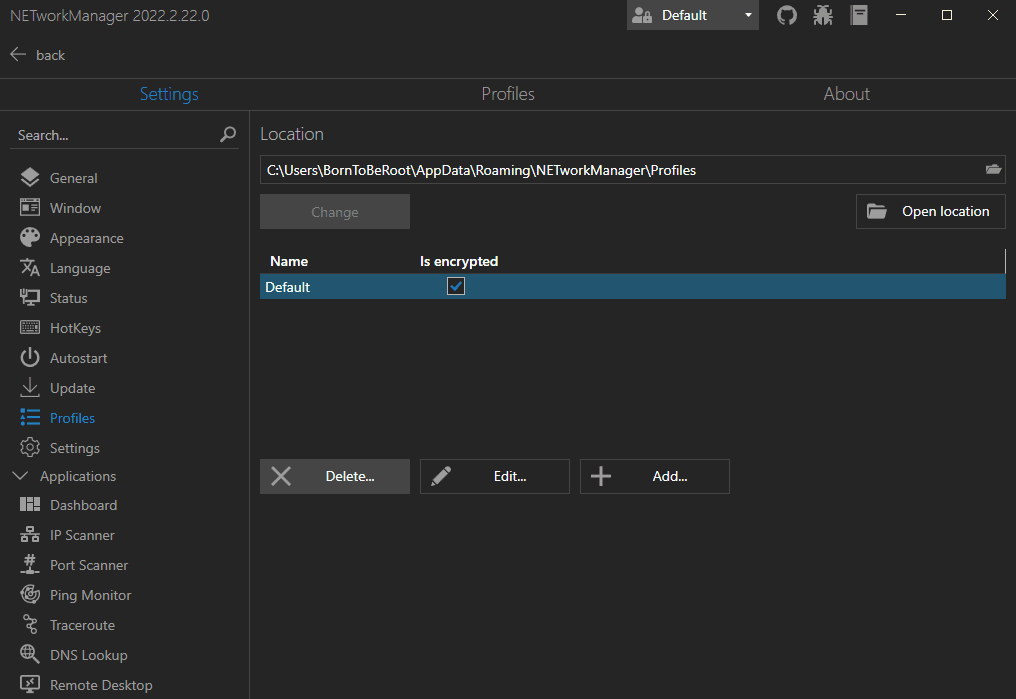Image resolution: width=1016 pixels, height=699 pixels.
Task: Switch to the About tab
Action: (x=846, y=94)
